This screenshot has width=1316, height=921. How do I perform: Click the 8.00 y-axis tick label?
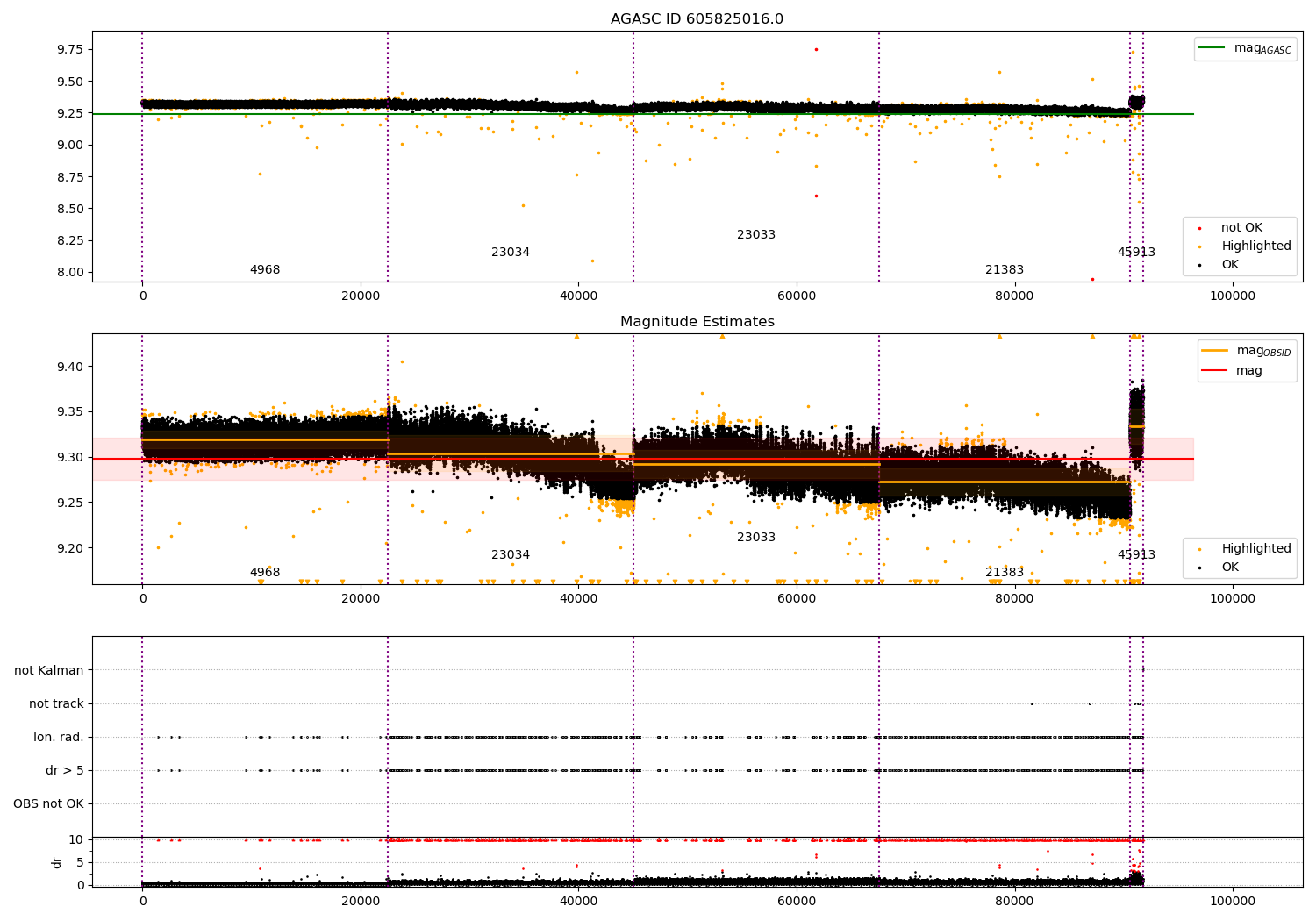pyautogui.click(x=70, y=272)
